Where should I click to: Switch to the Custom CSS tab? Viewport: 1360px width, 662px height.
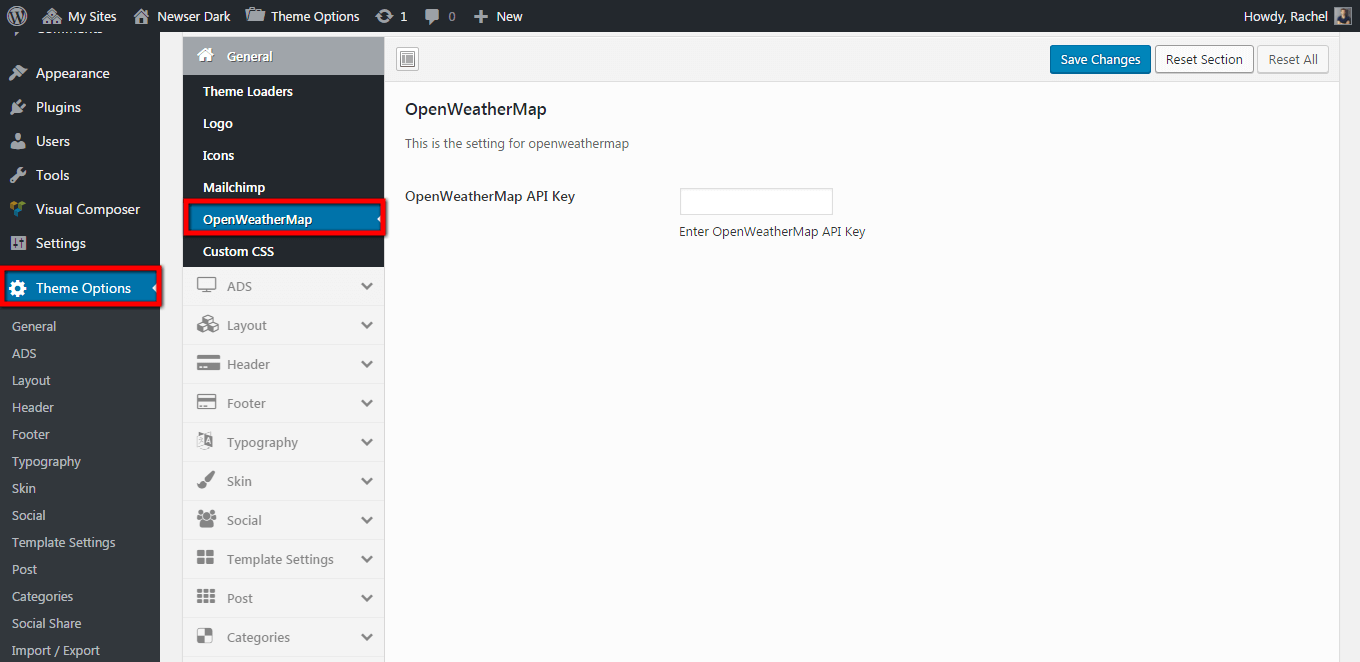(x=238, y=251)
